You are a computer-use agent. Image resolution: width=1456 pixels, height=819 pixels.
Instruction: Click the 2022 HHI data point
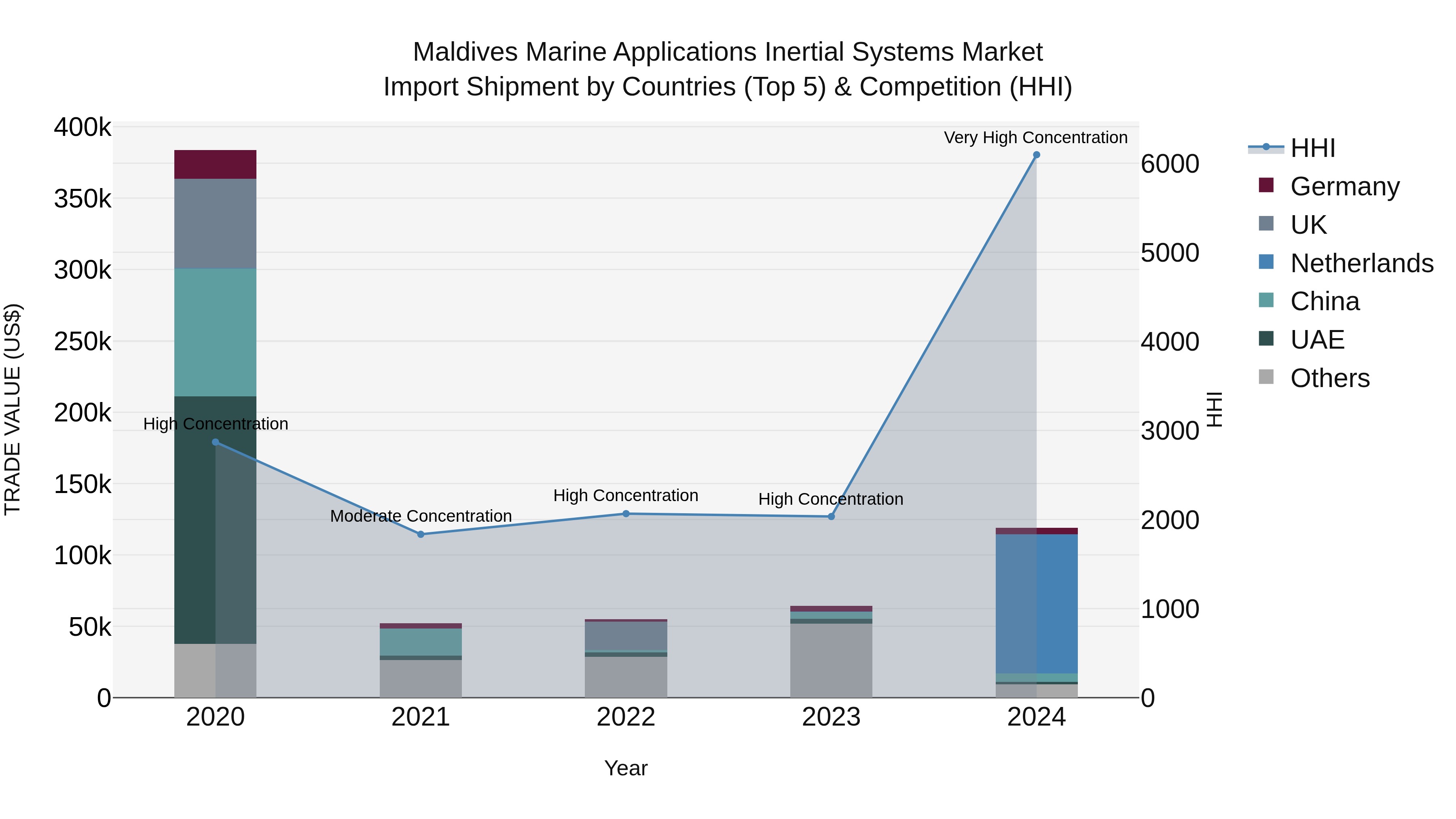[x=626, y=514]
